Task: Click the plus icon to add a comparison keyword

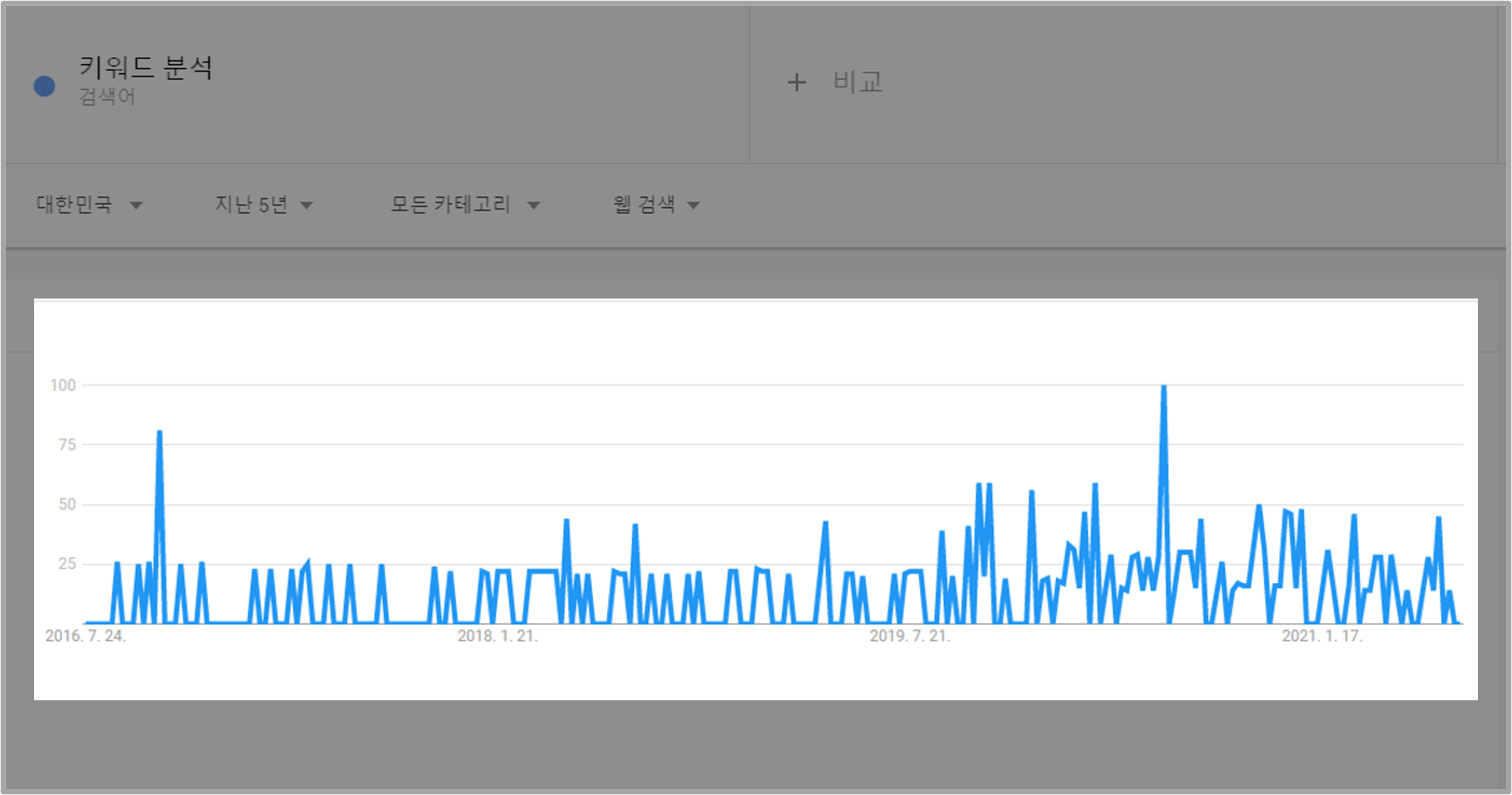Action: pos(796,81)
